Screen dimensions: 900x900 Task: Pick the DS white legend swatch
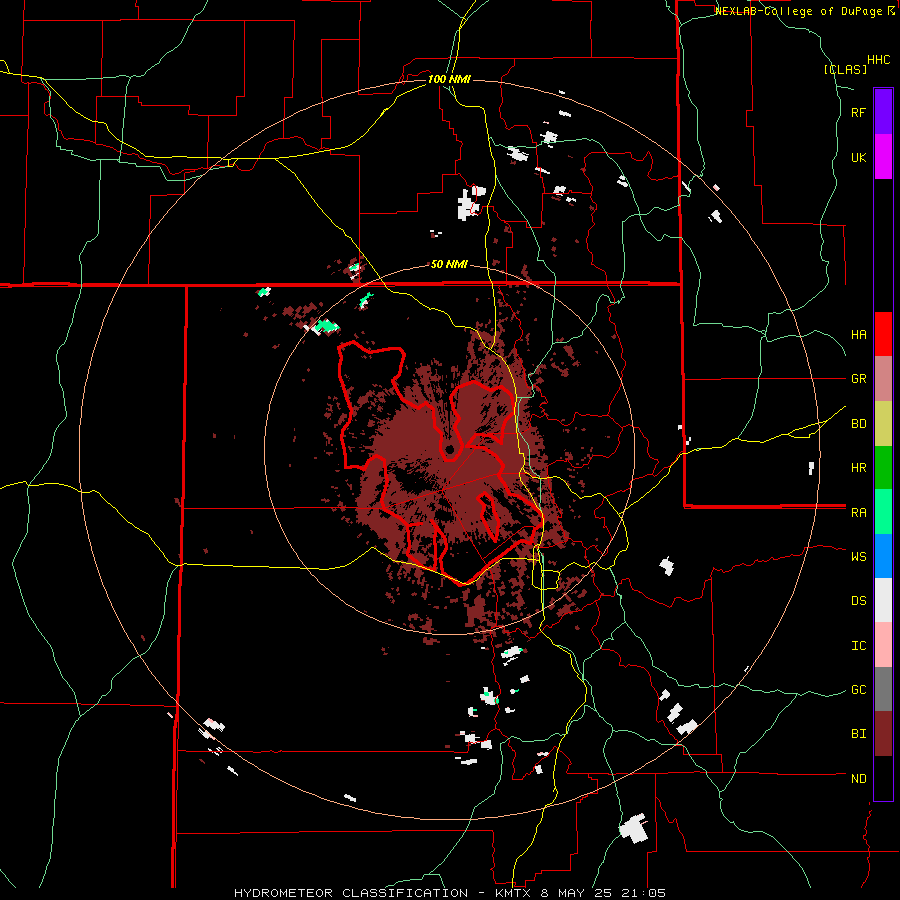coord(883,600)
